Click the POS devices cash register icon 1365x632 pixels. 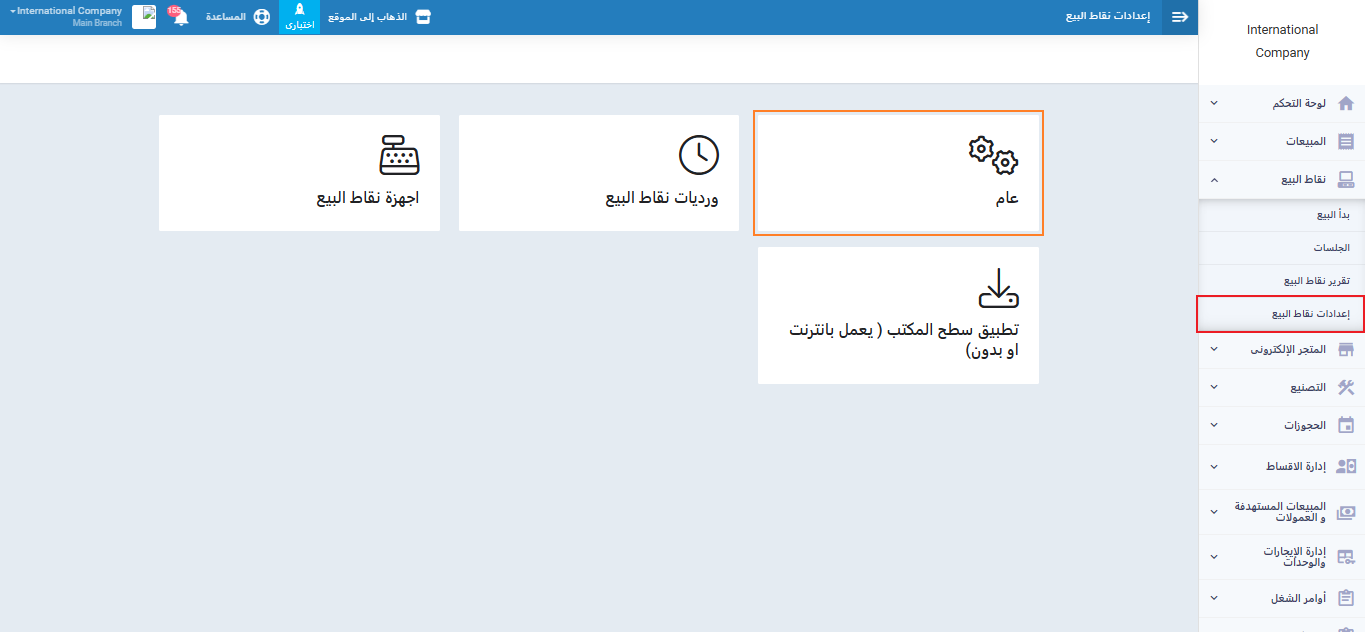(399, 156)
